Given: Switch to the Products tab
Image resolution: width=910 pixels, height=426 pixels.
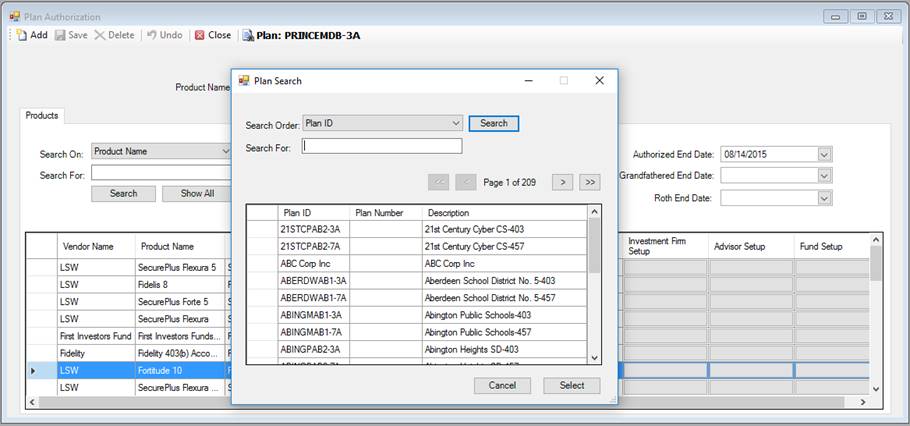Looking at the screenshot, I should (x=42, y=115).
